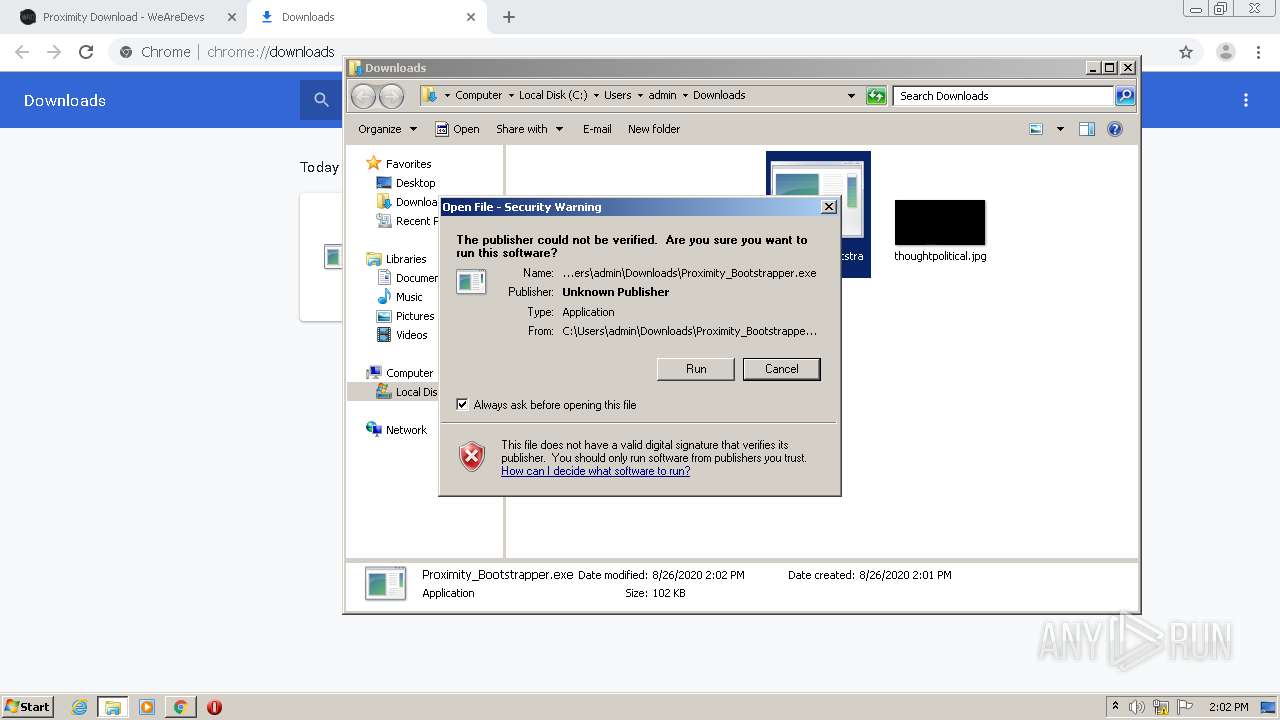The height and width of the screenshot is (720, 1280).
Task: Show hidden system tray icons
Action: click(x=1115, y=707)
